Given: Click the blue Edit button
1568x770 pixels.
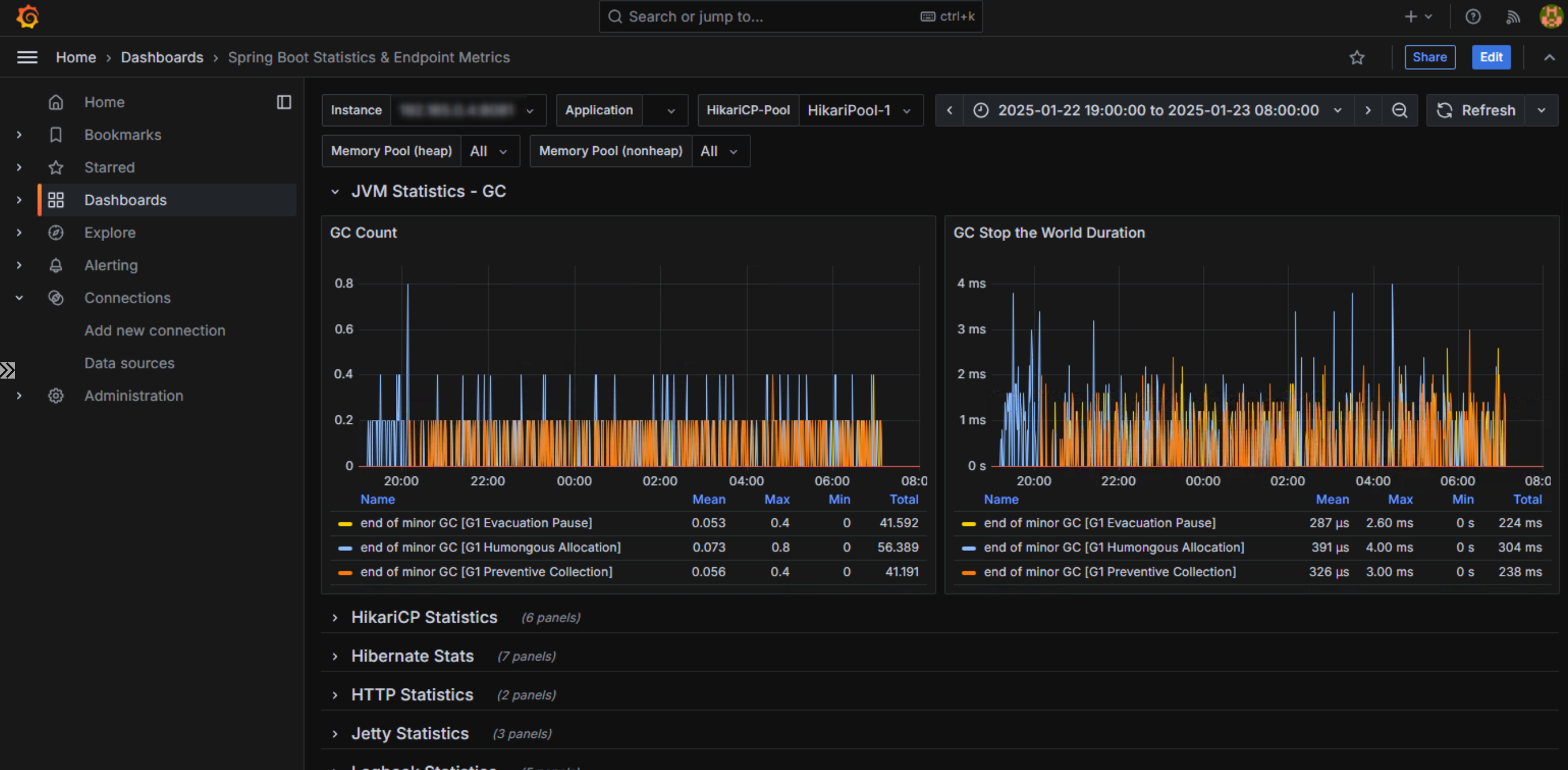Looking at the screenshot, I should pos(1491,57).
